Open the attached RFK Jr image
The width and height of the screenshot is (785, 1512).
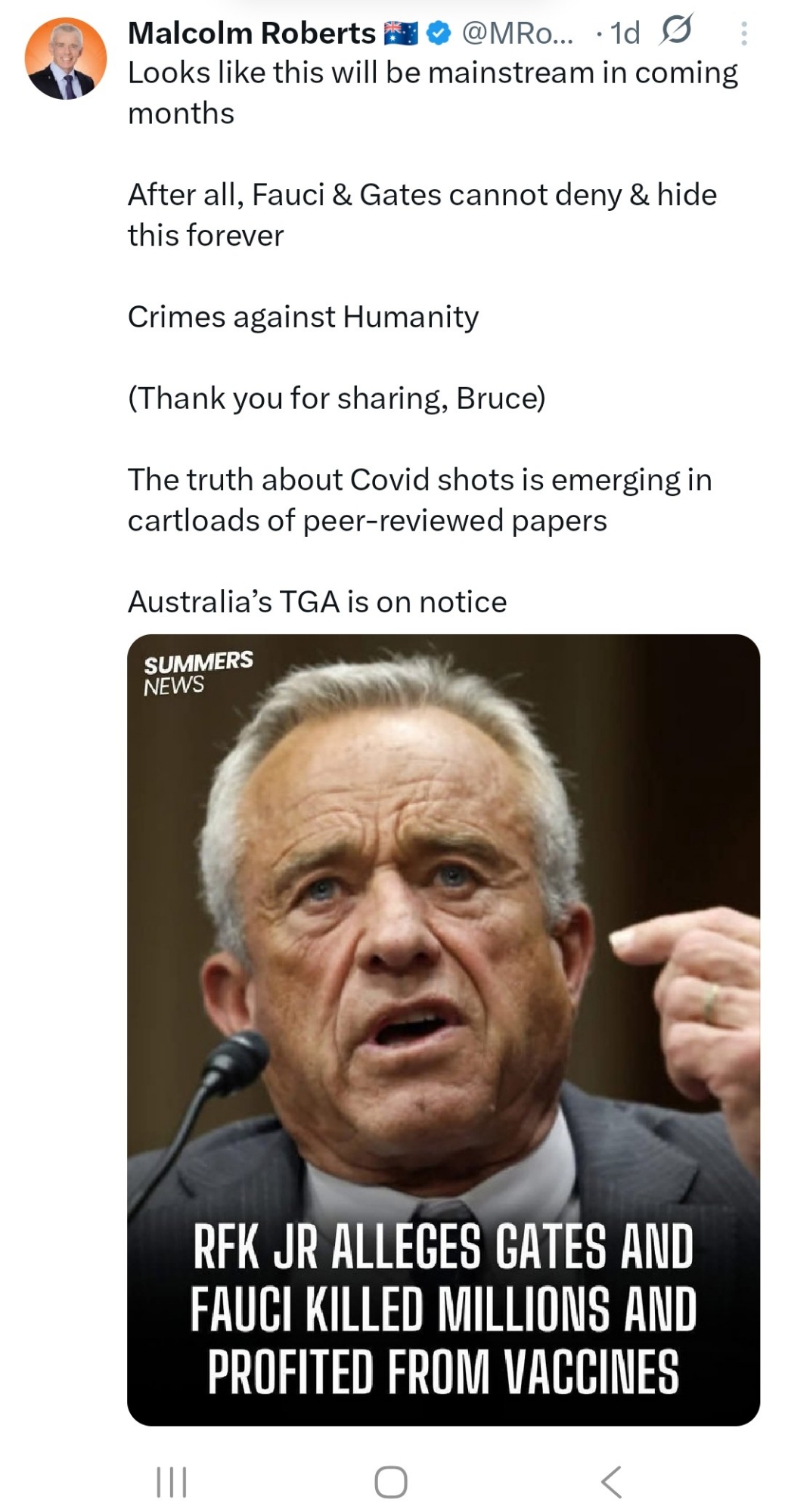(x=443, y=945)
